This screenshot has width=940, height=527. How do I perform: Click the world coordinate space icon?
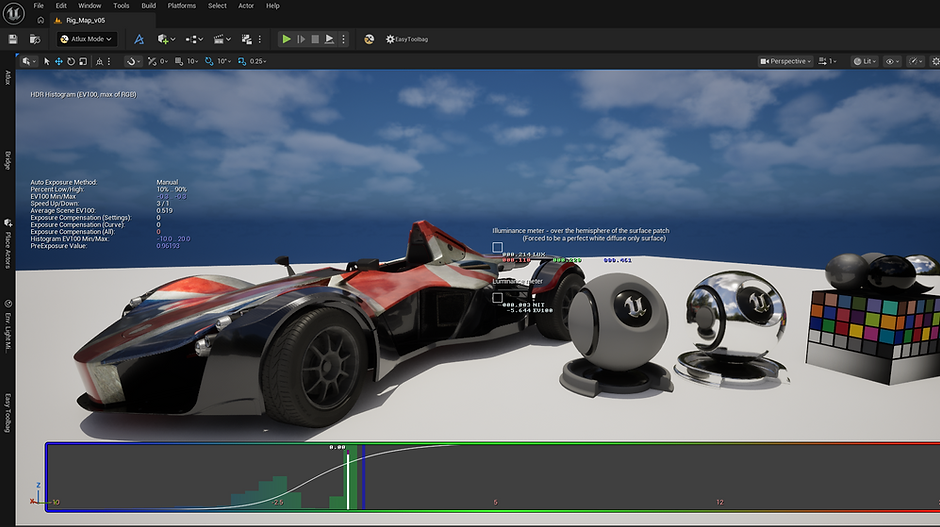click(100, 61)
